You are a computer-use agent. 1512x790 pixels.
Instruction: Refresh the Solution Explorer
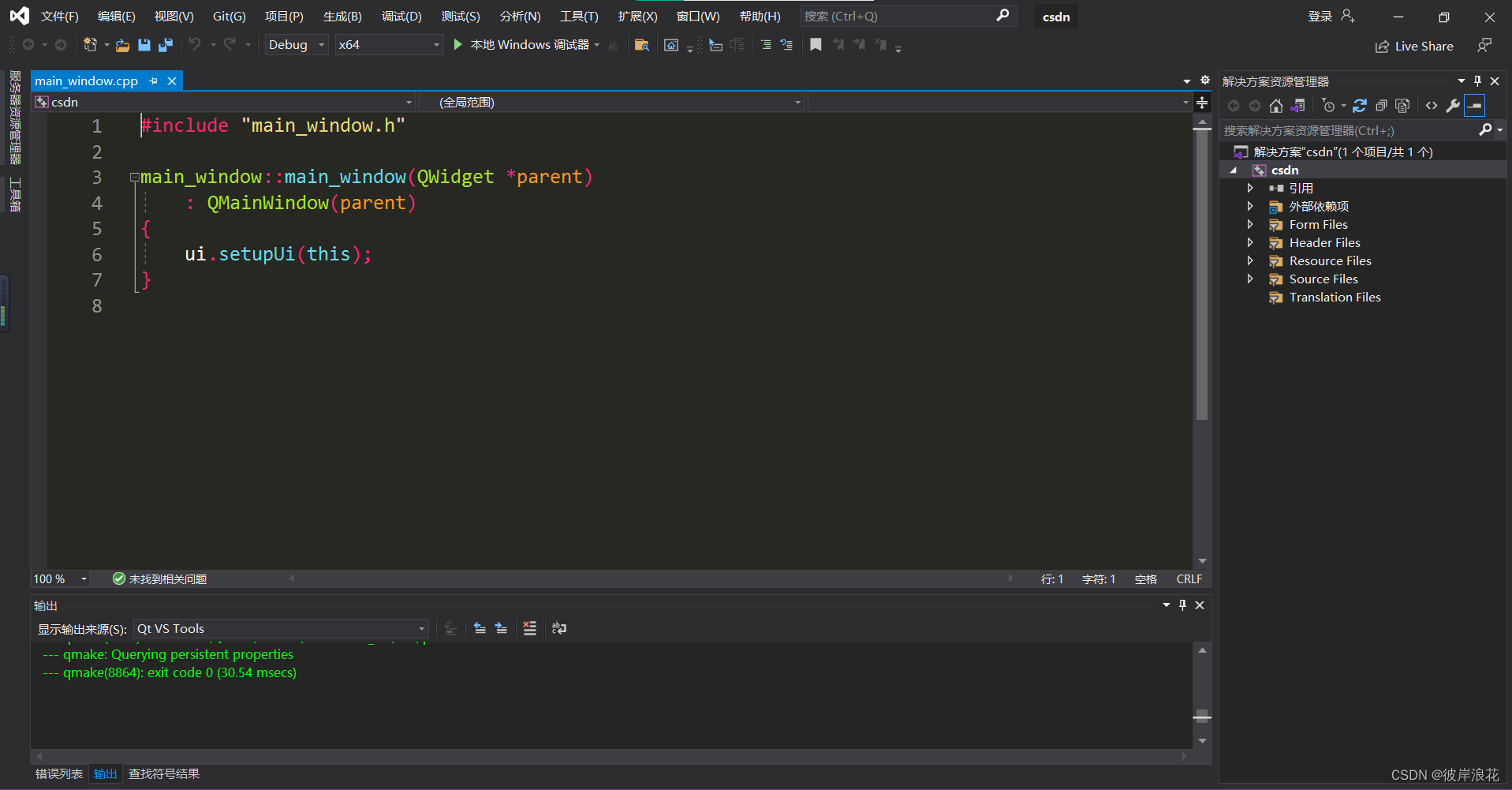(1360, 105)
